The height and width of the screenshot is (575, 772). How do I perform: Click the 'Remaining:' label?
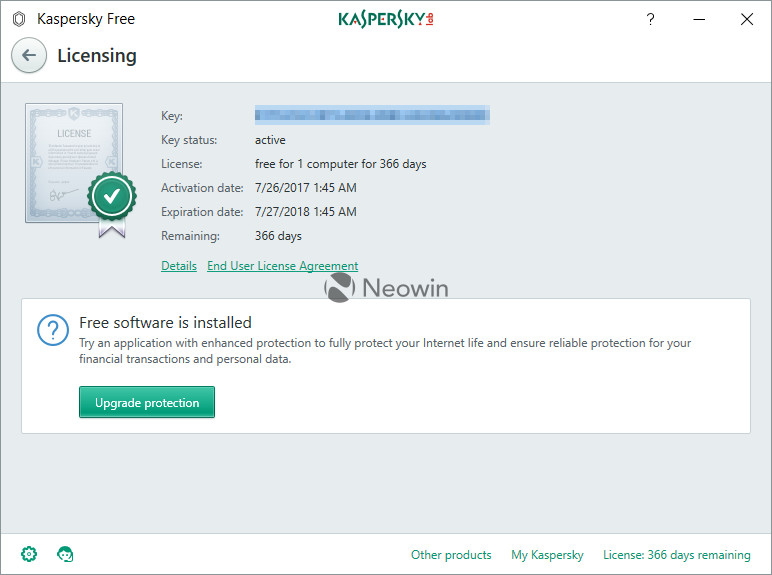tap(190, 236)
